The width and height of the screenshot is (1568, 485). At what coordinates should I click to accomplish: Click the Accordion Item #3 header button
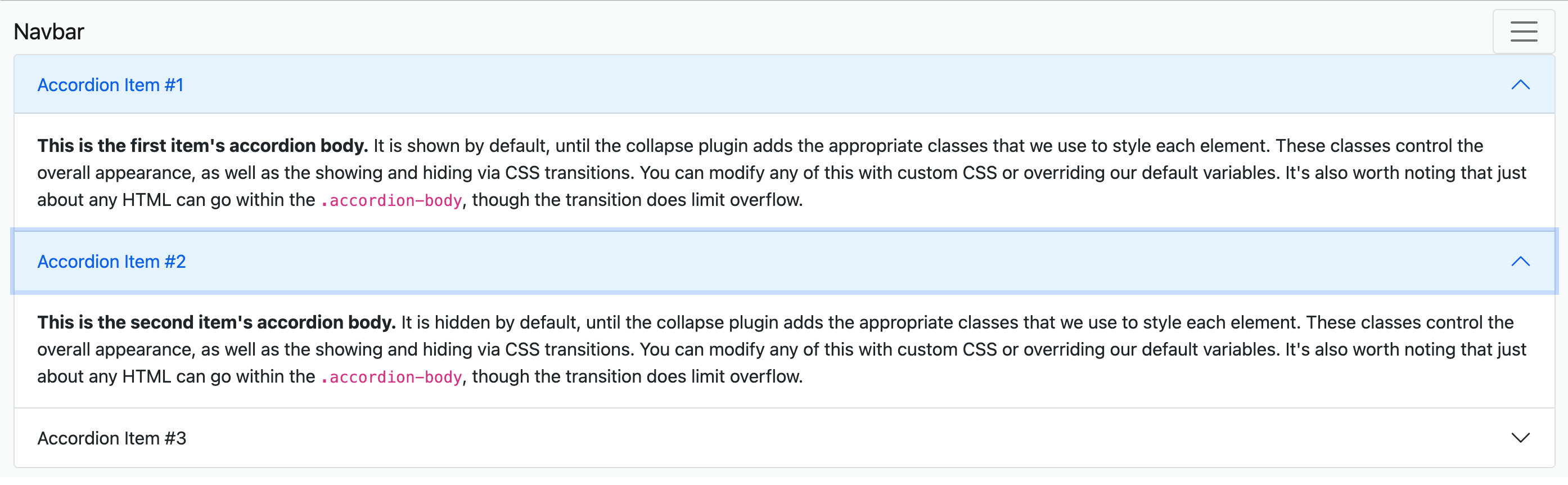tap(111, 438)
